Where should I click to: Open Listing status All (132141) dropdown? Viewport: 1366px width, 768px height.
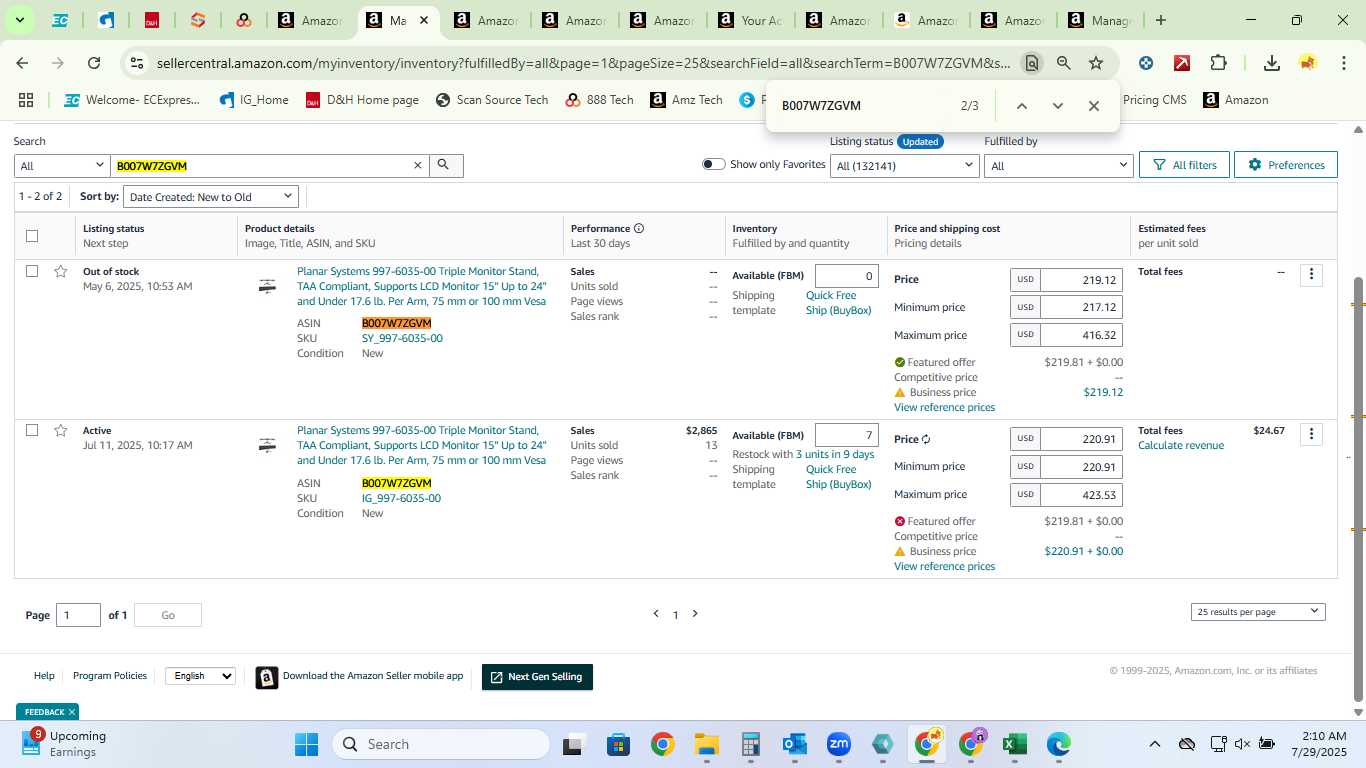(x=905, y=165)
